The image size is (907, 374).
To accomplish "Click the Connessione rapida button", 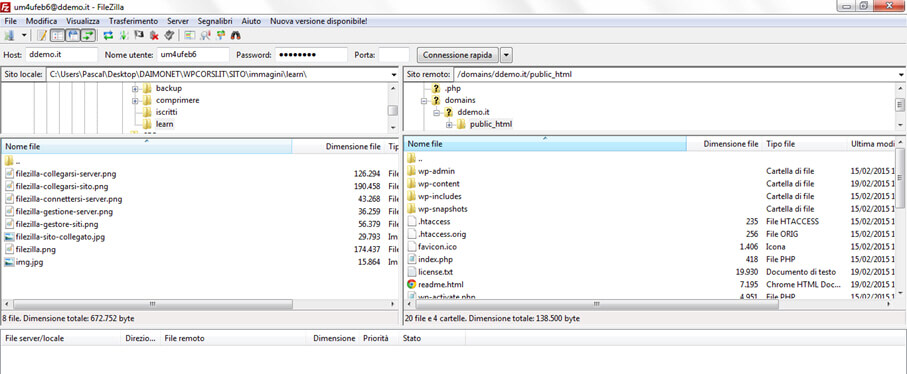I will point(457,55).
